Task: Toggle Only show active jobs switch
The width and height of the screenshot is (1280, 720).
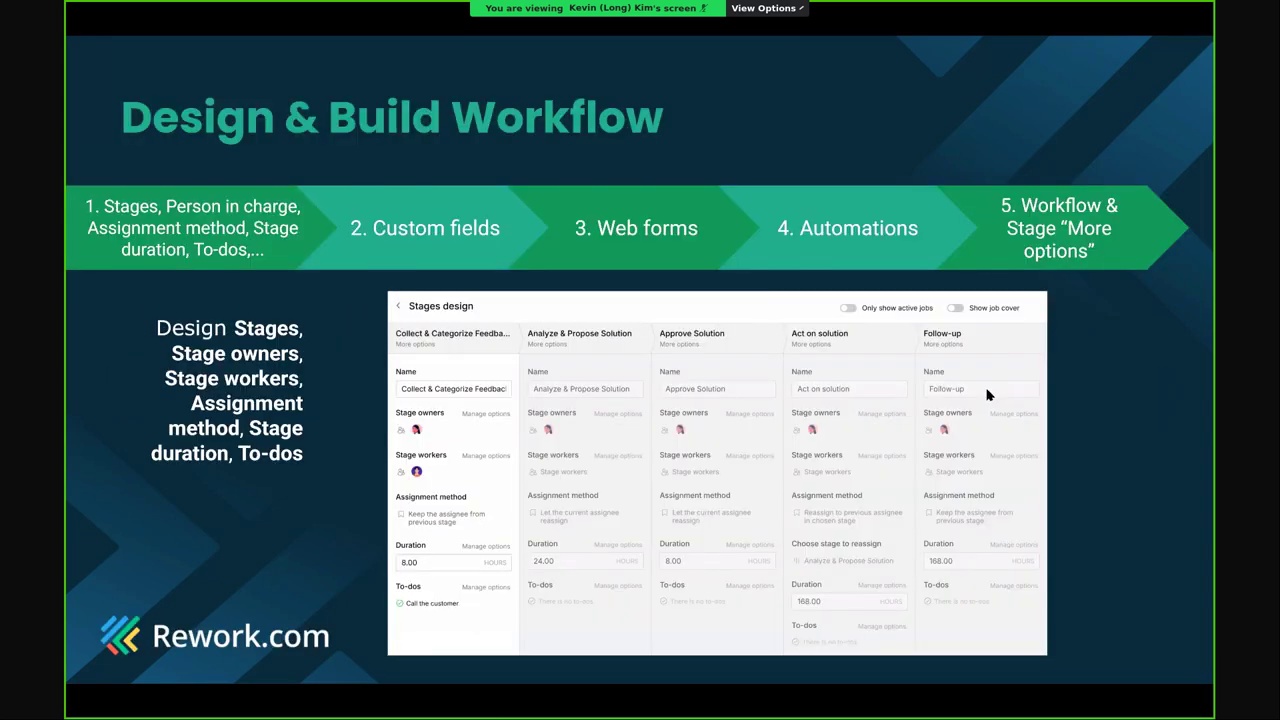Action: click(x=848, y=308)
